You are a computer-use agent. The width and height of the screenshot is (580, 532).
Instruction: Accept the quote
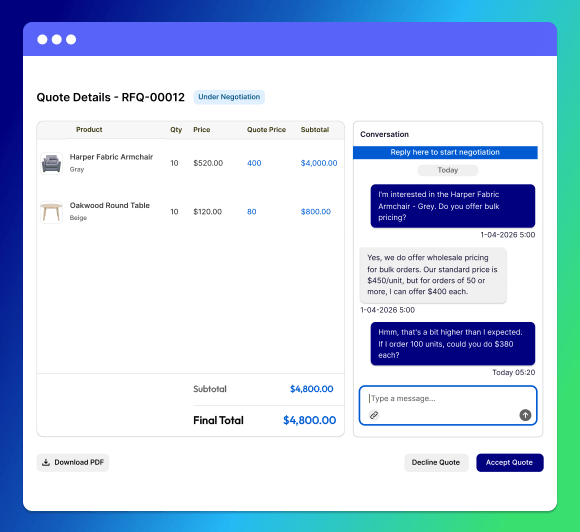(510, 462)
